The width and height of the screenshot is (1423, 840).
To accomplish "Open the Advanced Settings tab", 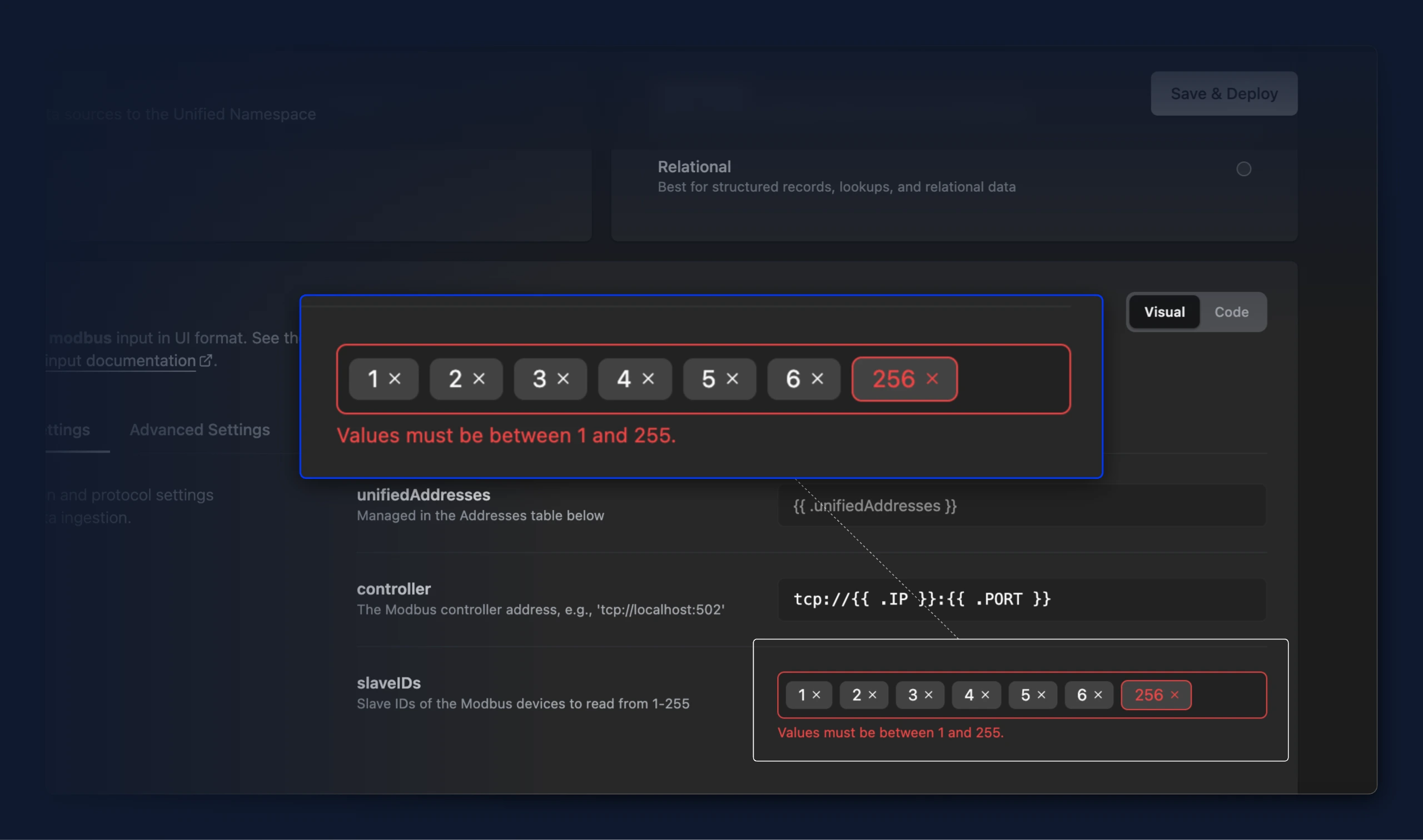I will (x=200, y=429).
